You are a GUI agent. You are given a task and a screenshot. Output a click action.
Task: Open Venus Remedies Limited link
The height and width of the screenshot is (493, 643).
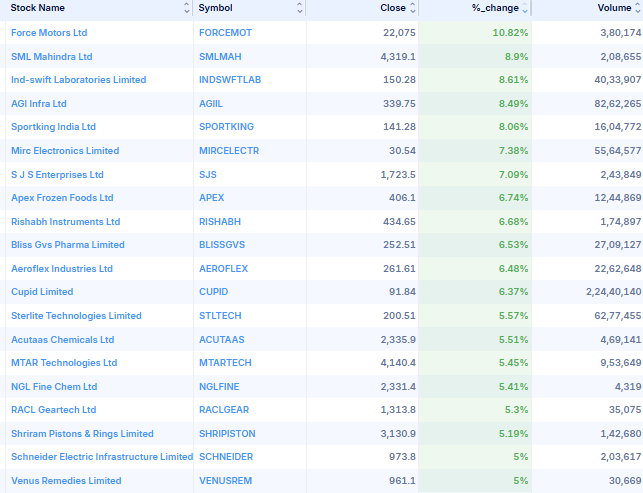(66, 481)
